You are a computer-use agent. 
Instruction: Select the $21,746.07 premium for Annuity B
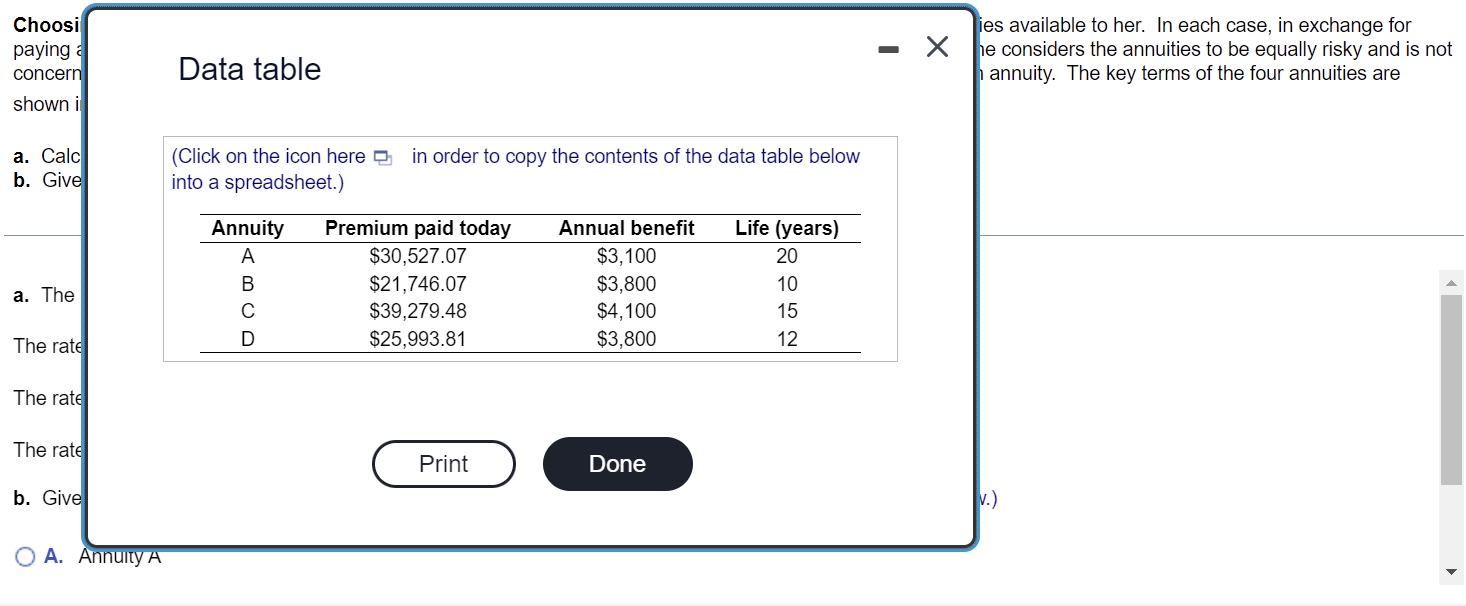(x=416, y=284)
